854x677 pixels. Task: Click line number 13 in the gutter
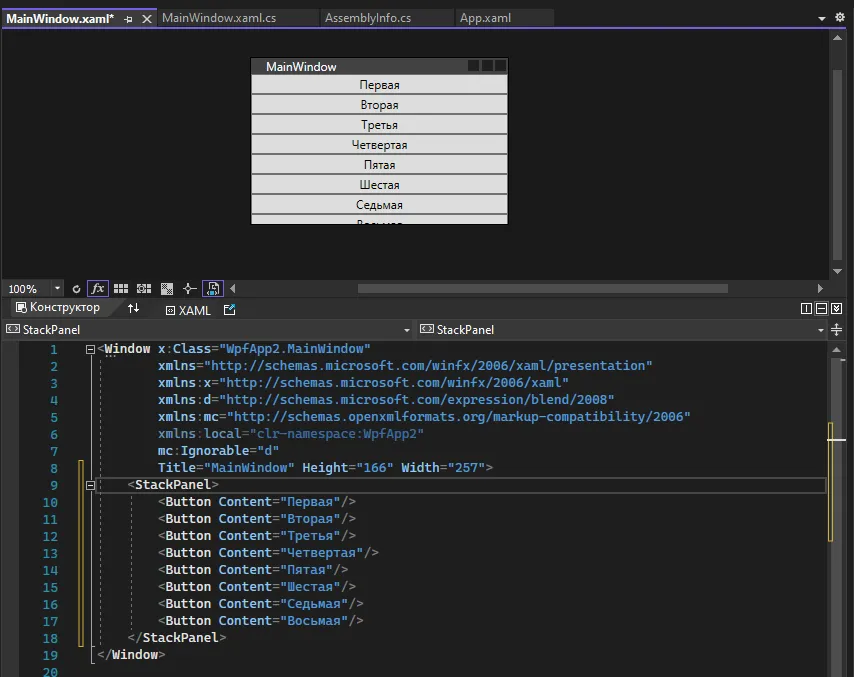(x=50, y=554)
